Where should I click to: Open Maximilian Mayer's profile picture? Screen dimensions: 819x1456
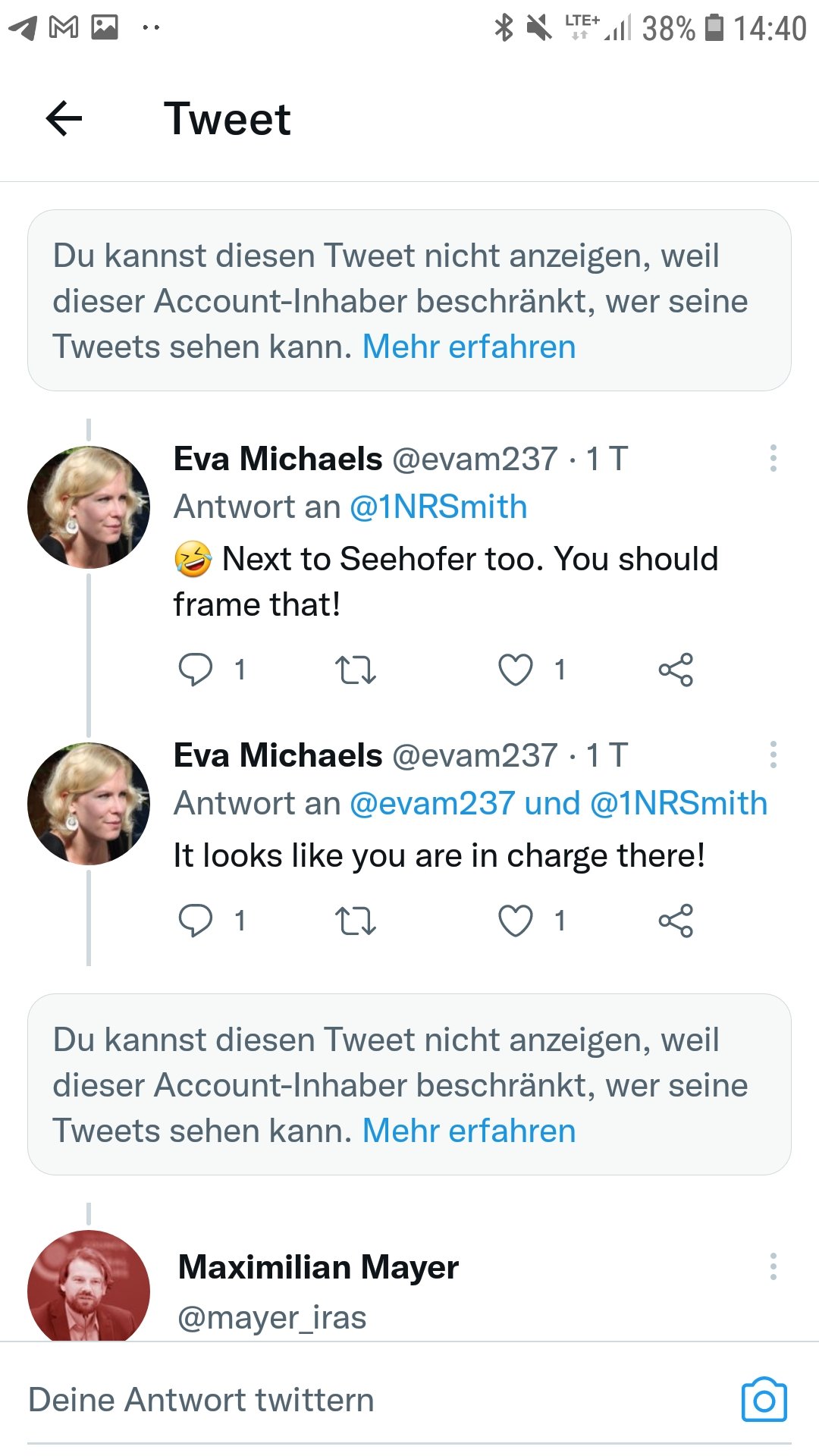pyautogui.click(x=89, y=1287)
